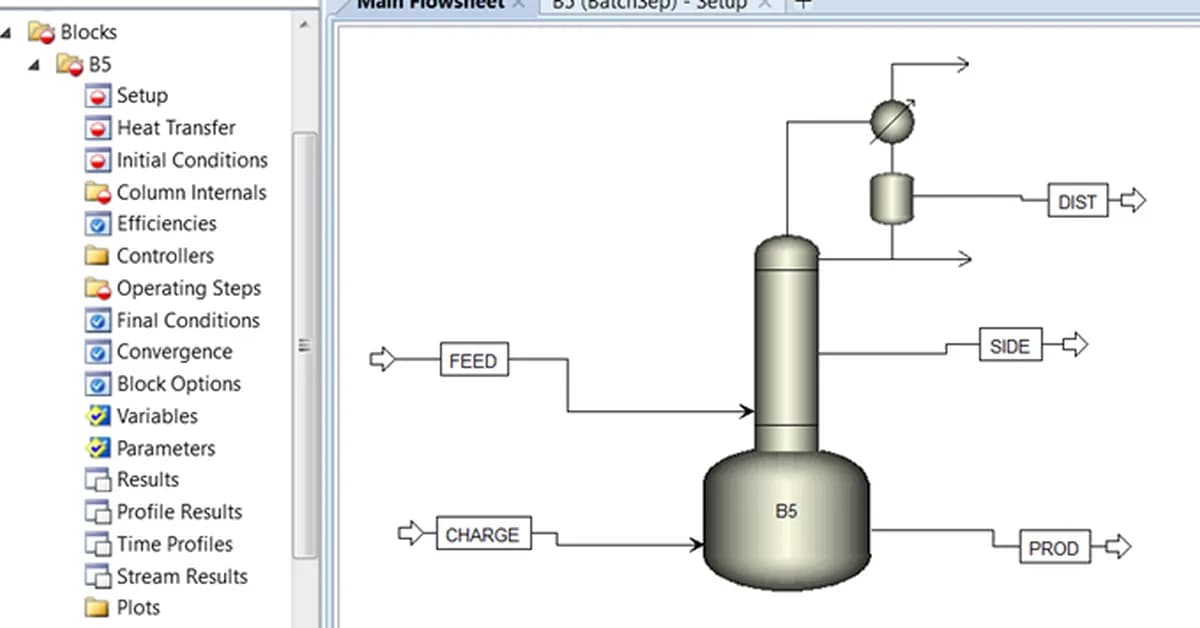Image resolution: width=1200 pixels, height=628 pixels.
Task: Select the PROD stream on the flowsheet
Action: point(1054,547)
